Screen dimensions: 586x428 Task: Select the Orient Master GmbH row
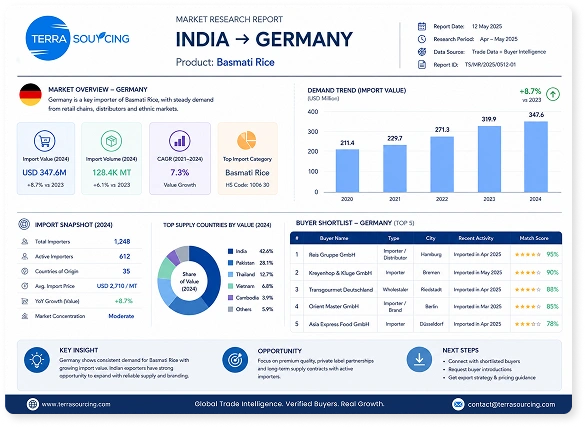(x=426, y=306)
